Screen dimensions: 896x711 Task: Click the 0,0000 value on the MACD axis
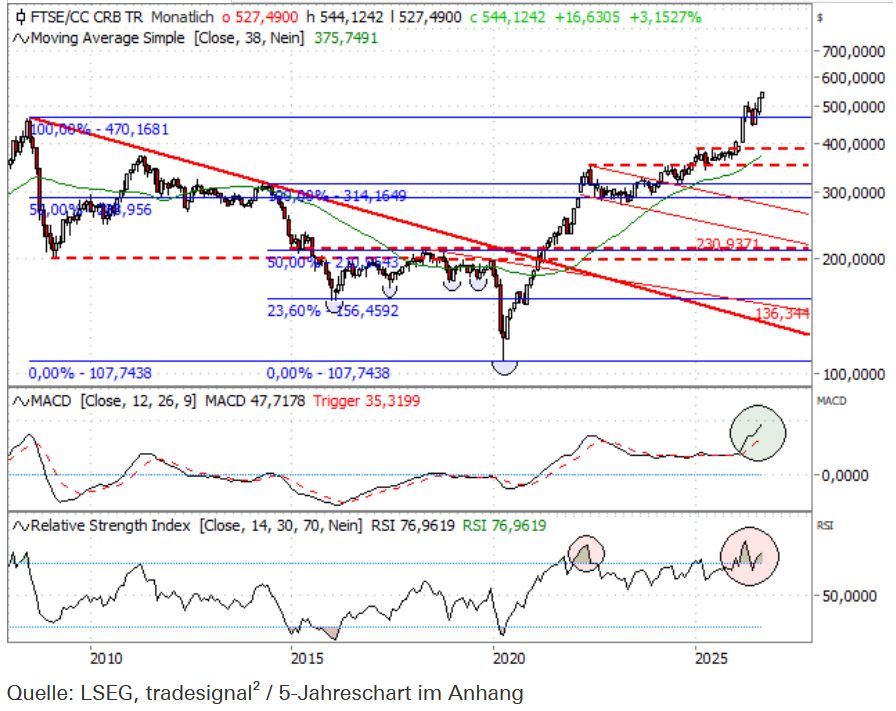click(x=845, y=476)
